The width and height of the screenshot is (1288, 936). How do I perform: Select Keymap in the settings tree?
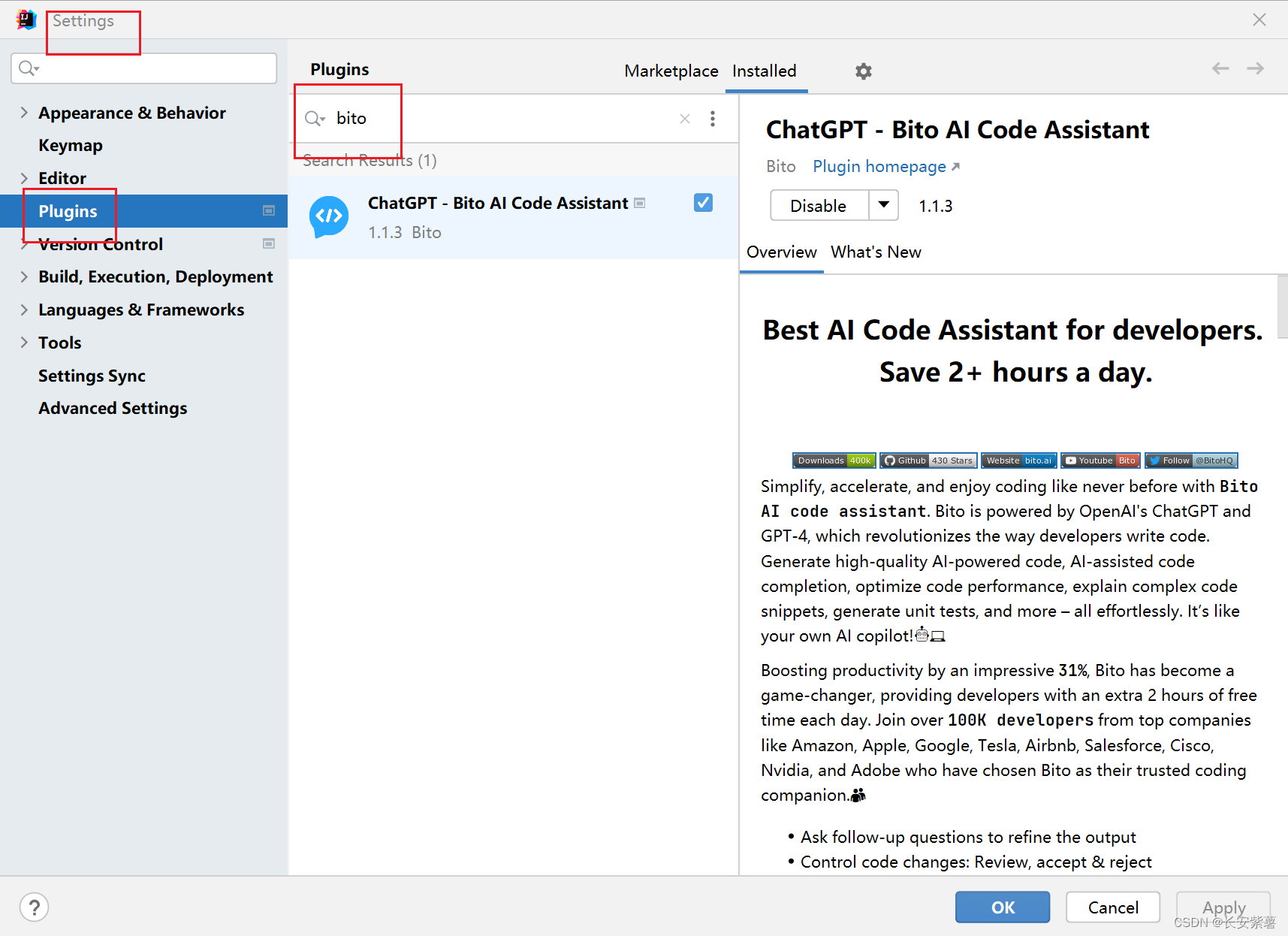pyautogui.click(x=71, y=145)
